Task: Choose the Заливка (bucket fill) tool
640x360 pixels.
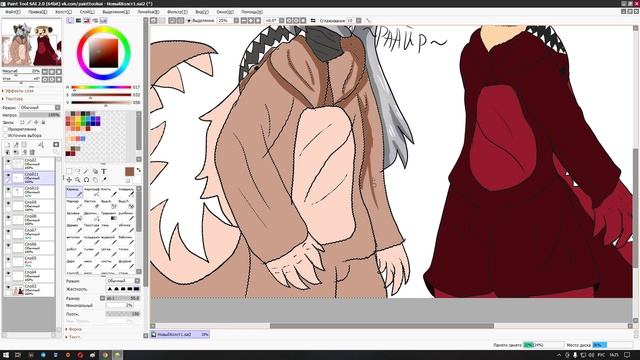Action: click(74, 216)
